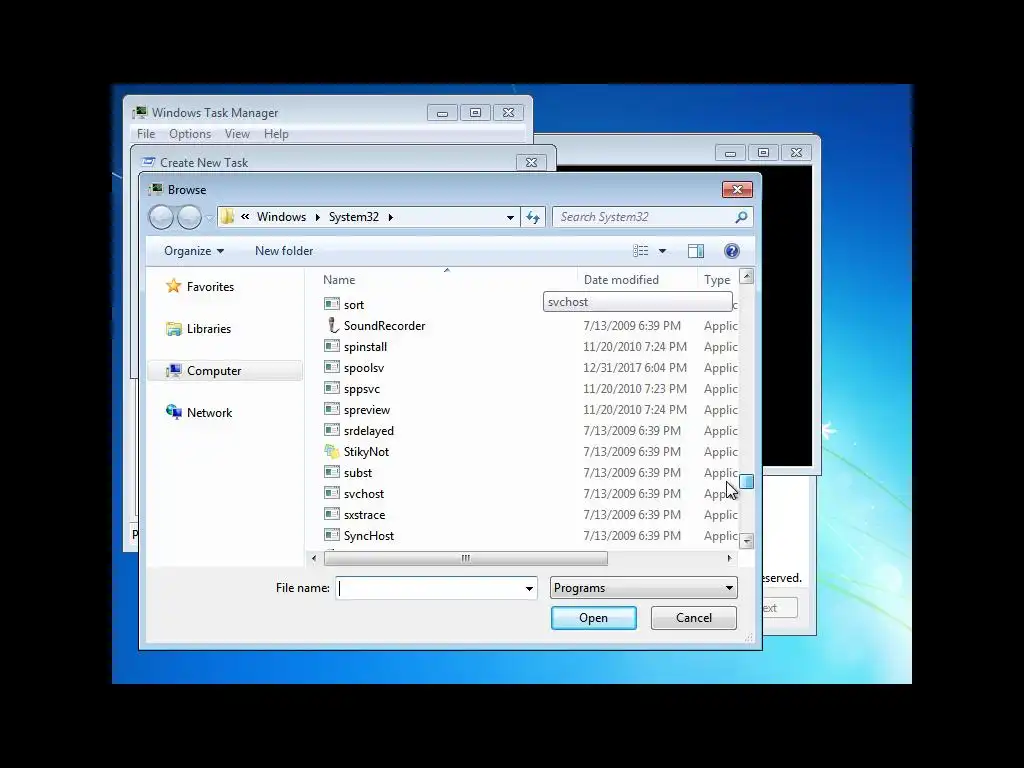Click the Task Manager title bar icon
Viewport: 1024px width, 768px height.
(140, 112)
